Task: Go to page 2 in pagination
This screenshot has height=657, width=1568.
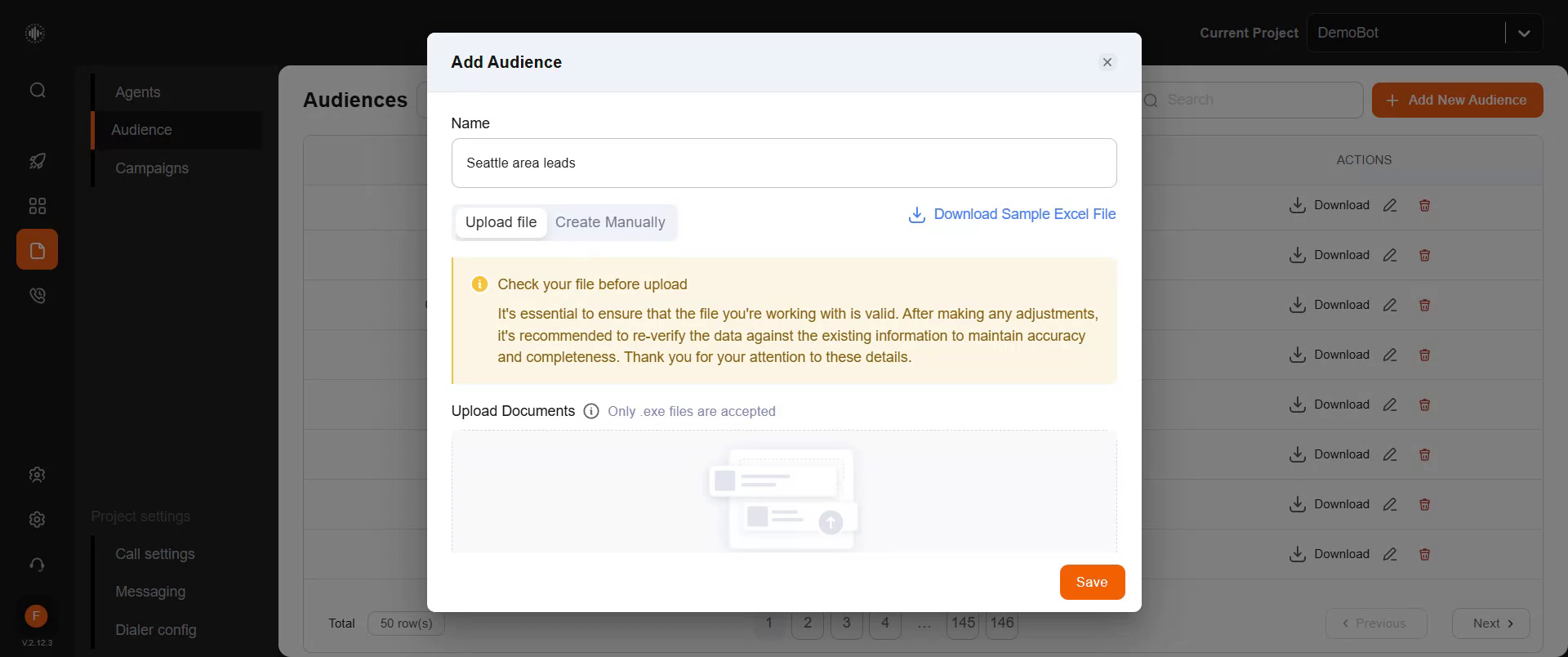Action: (x=808, y=623)
